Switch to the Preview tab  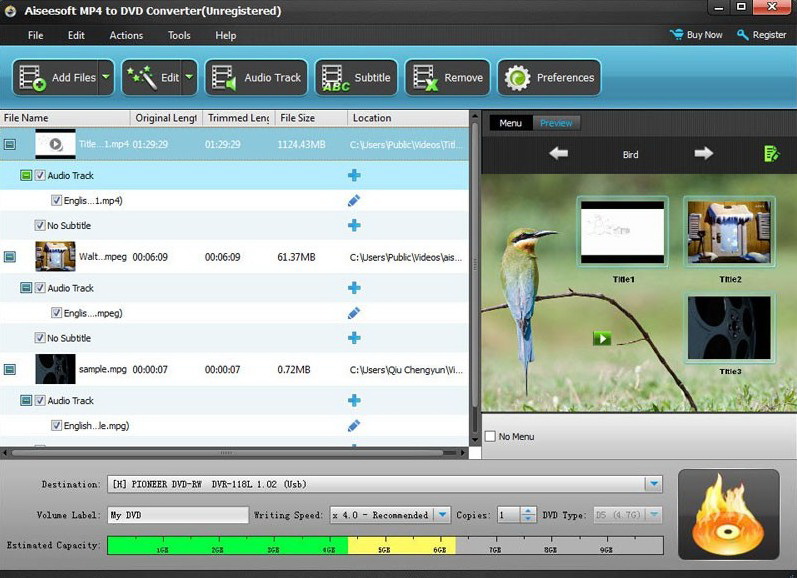(556, 123)
